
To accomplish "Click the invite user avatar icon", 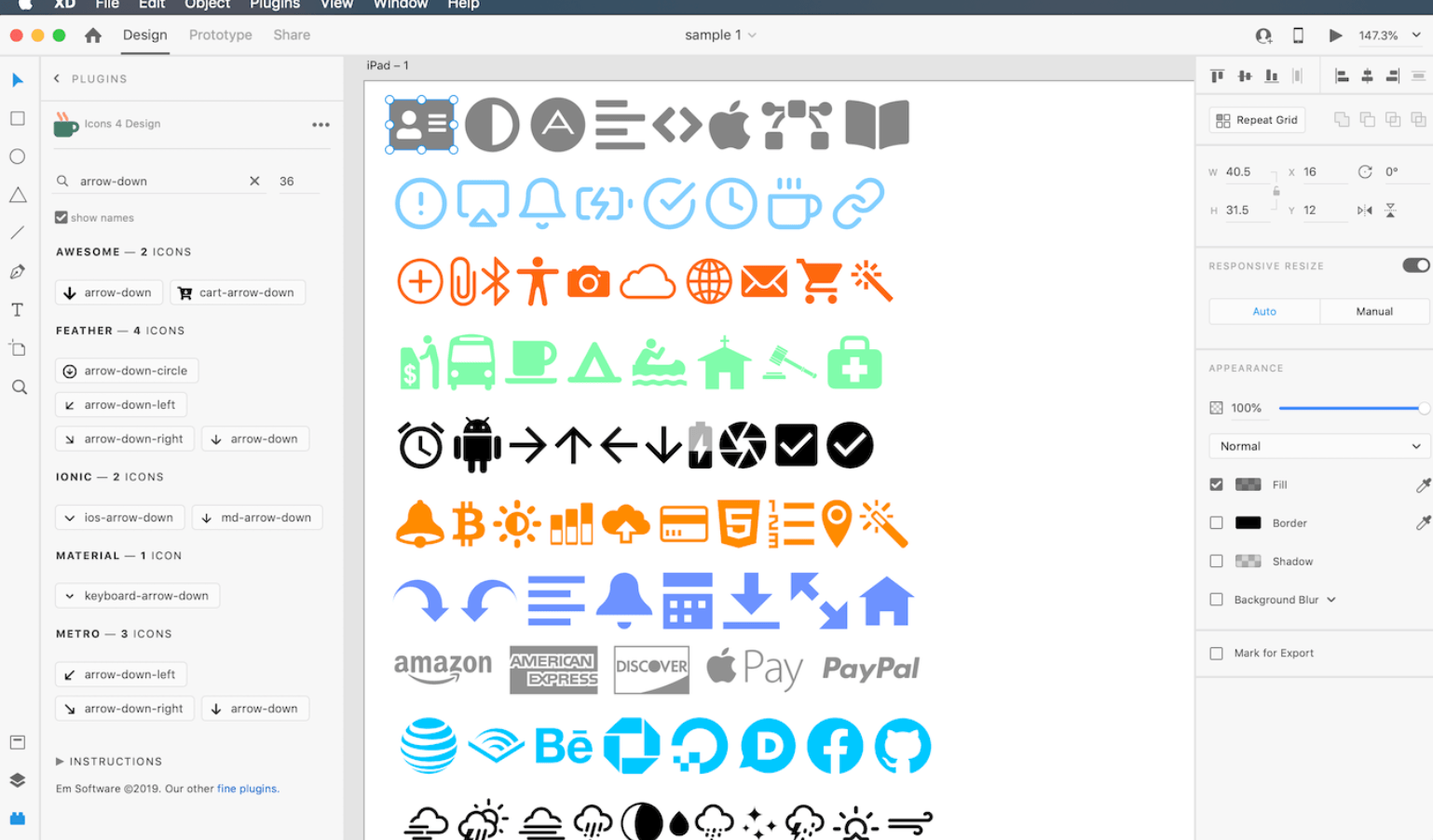I will click(x=1263, y=35).
